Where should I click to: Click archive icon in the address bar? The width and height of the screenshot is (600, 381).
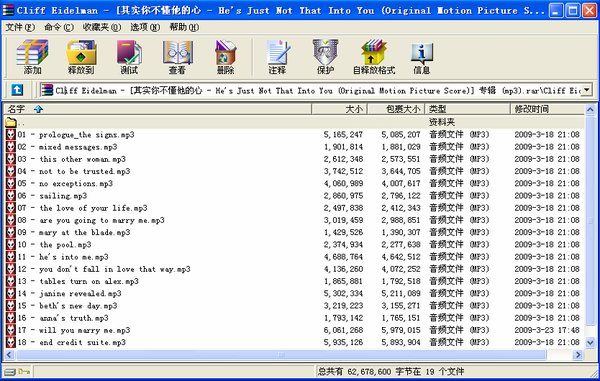coord(47,90)
